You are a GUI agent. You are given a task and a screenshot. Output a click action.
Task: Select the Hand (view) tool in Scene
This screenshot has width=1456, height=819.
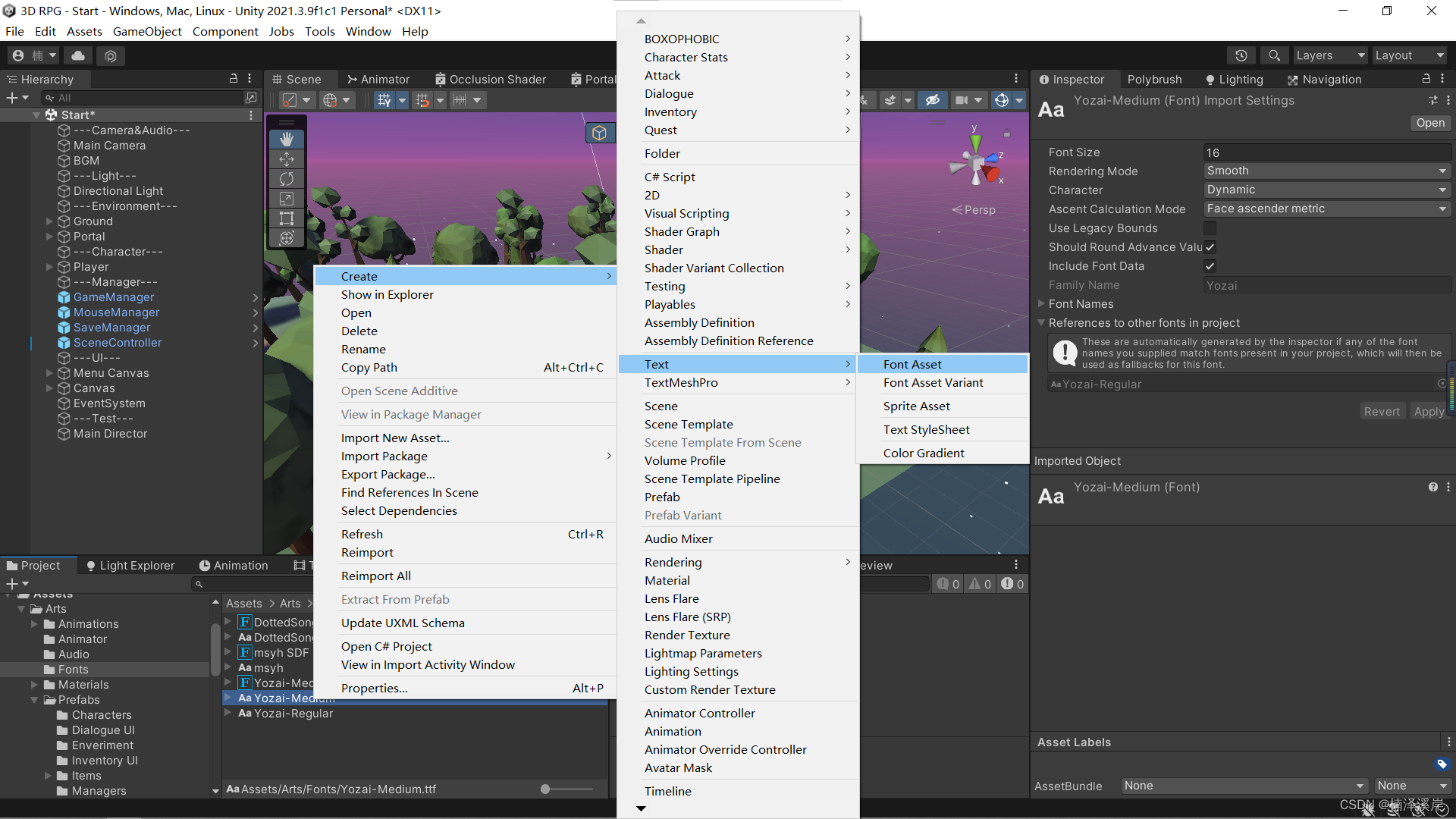point(287,139)
